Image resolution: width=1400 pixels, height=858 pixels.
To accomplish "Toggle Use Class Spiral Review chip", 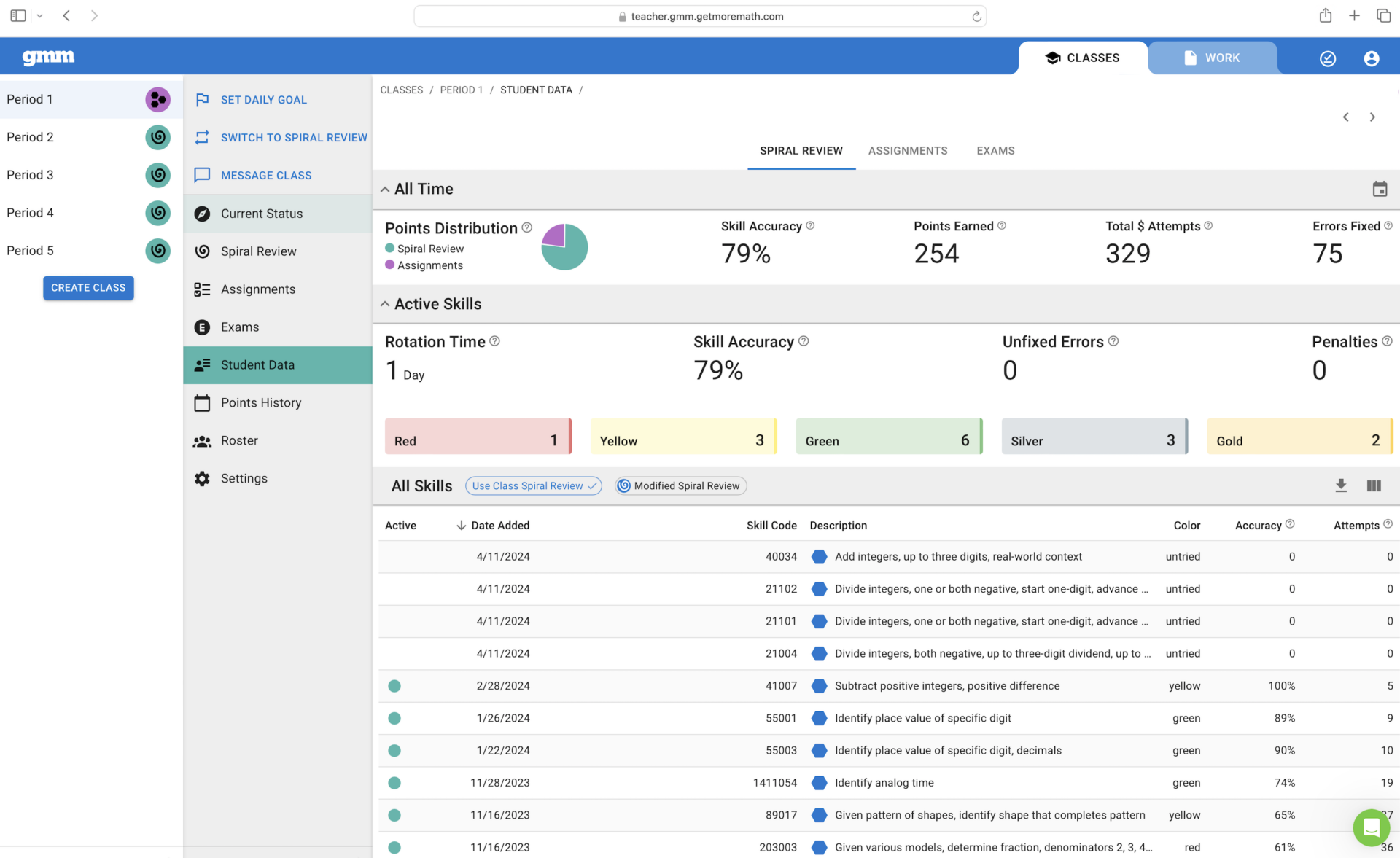I will [533, 486].
